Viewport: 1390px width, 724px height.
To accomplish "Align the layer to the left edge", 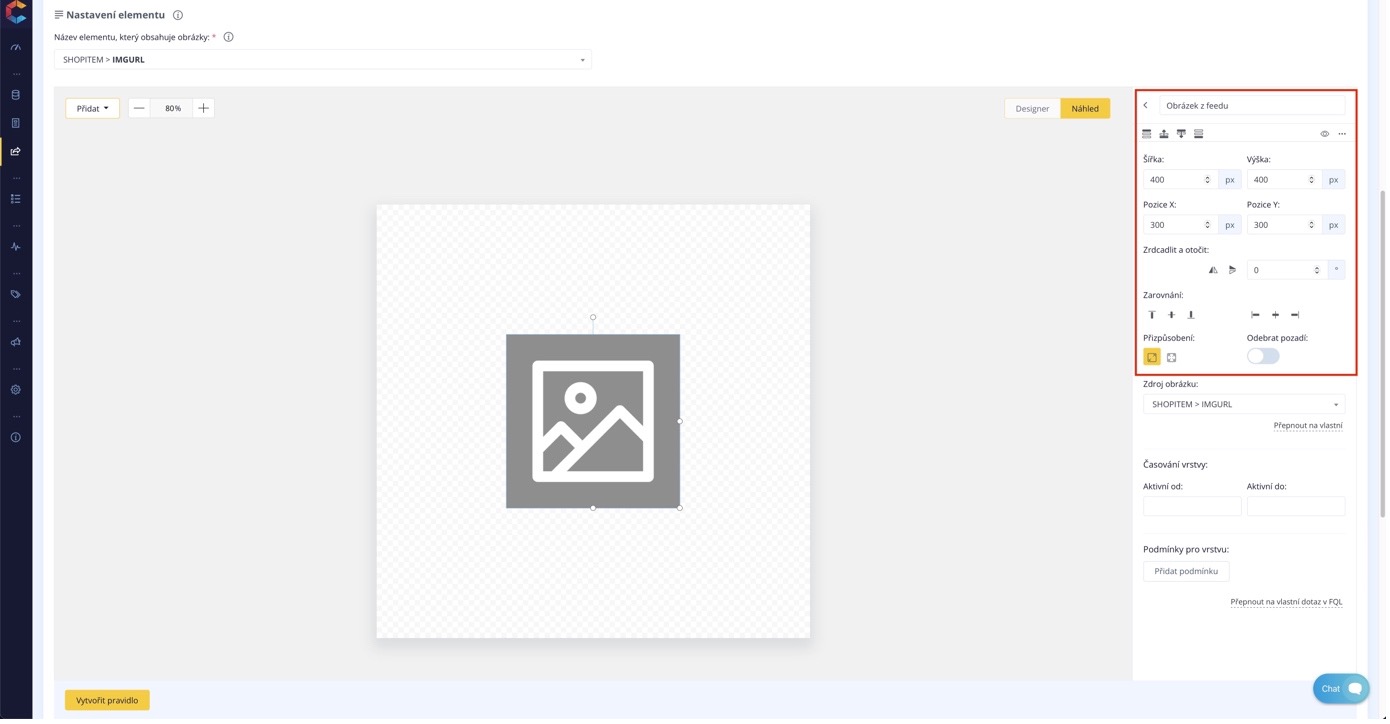I will [x=1257, y=315].
